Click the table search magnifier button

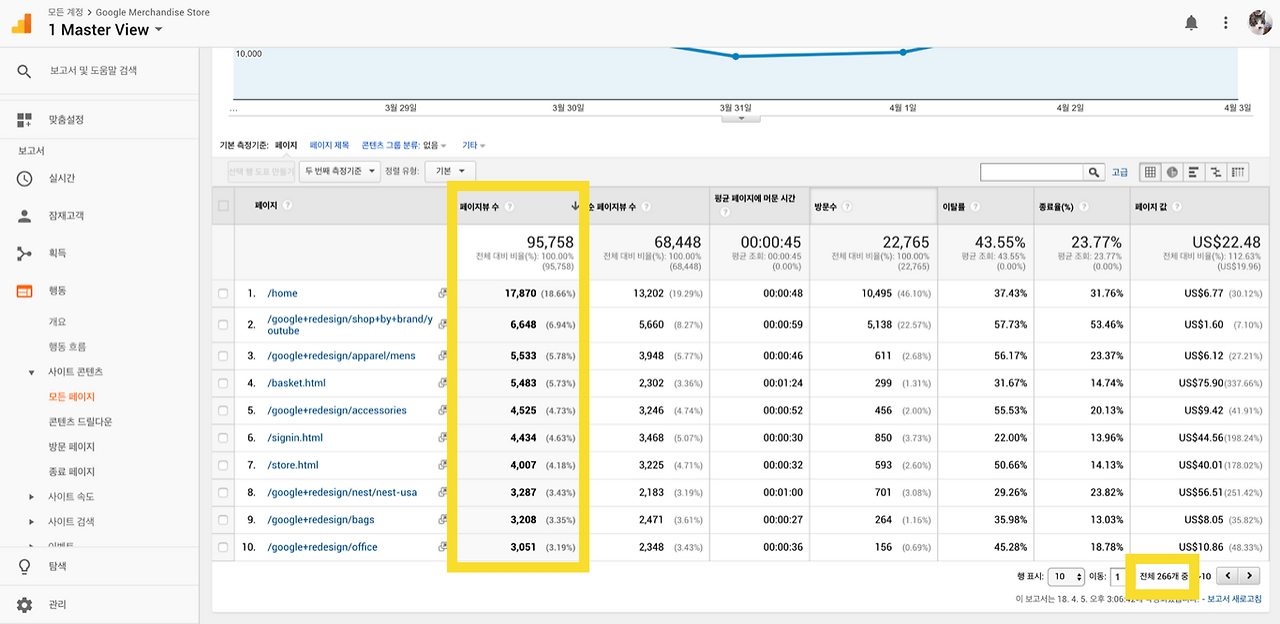coord(1095,172)
